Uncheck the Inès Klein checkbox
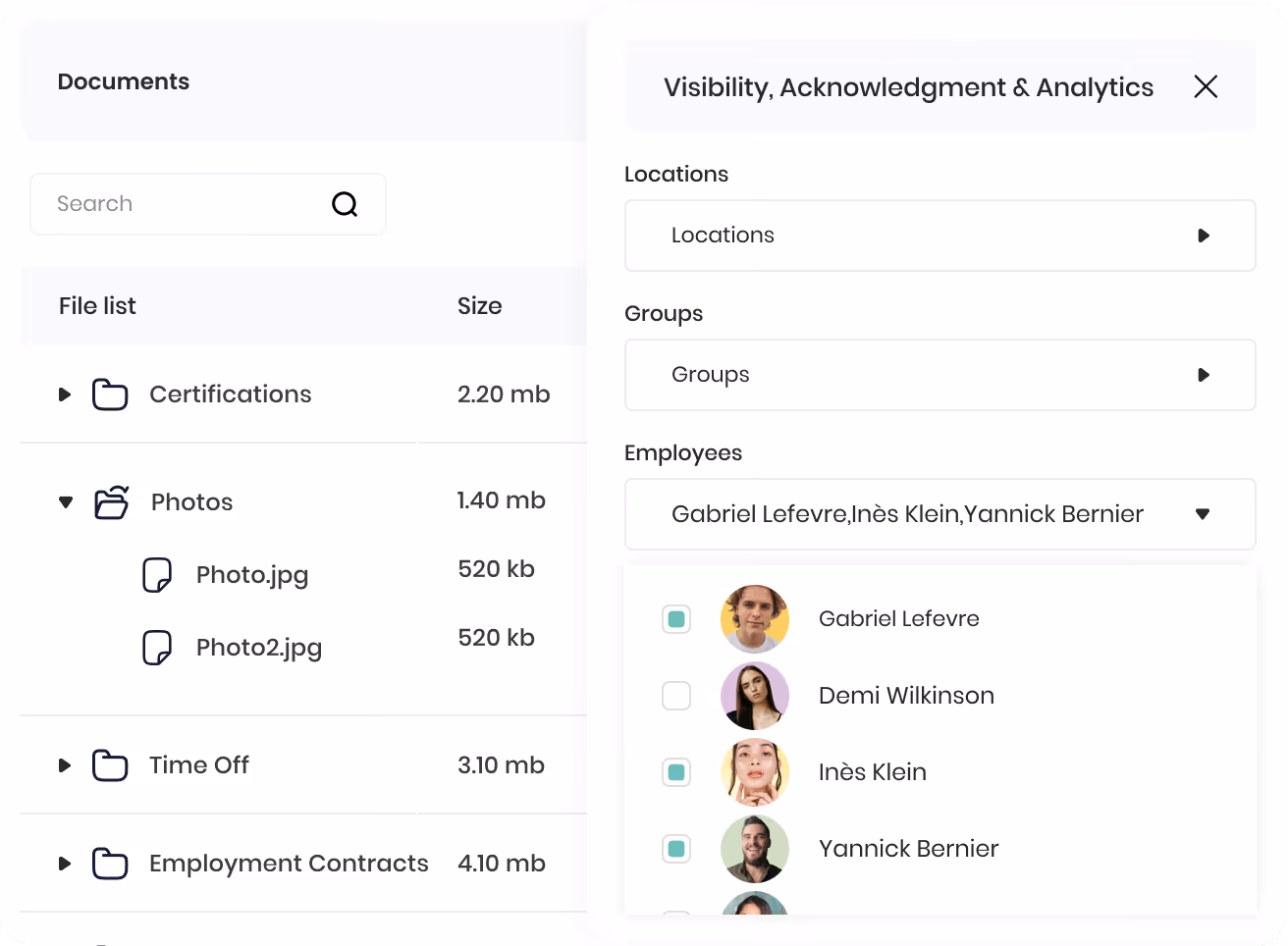This screenshot has width=1288, height=946. pos(676,772)
